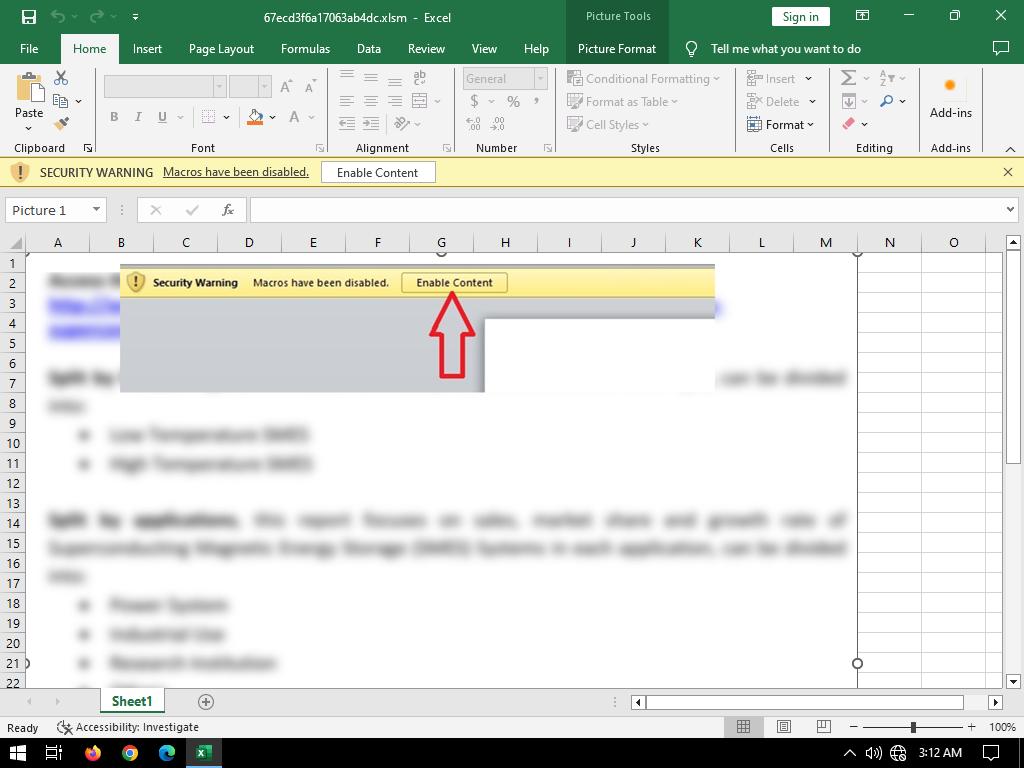Expand the formula bar
The image size is (1024, 768).
point(1010,210)
